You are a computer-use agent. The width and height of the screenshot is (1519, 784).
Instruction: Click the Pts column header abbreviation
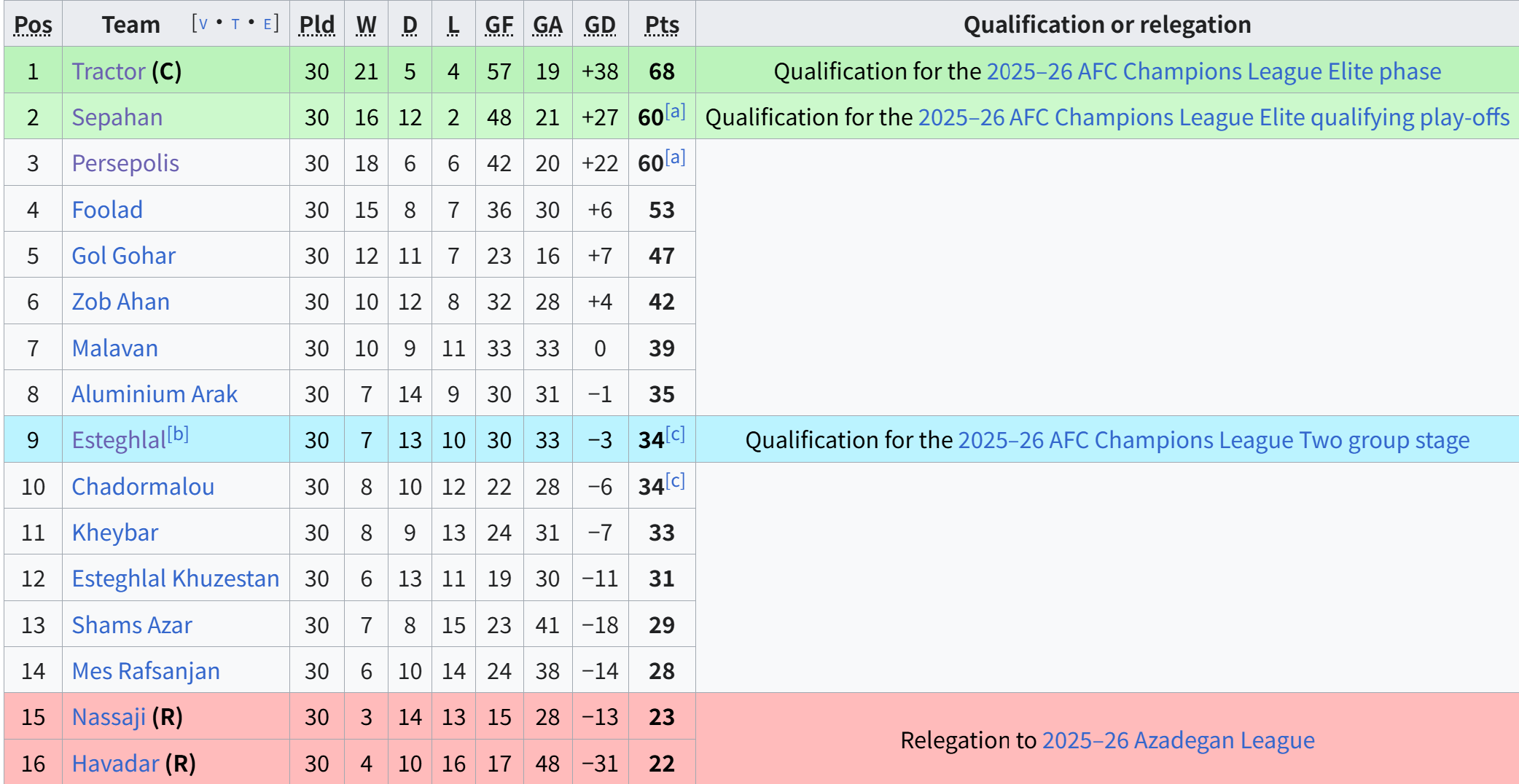pyautogui.click(x=662, y=25)
